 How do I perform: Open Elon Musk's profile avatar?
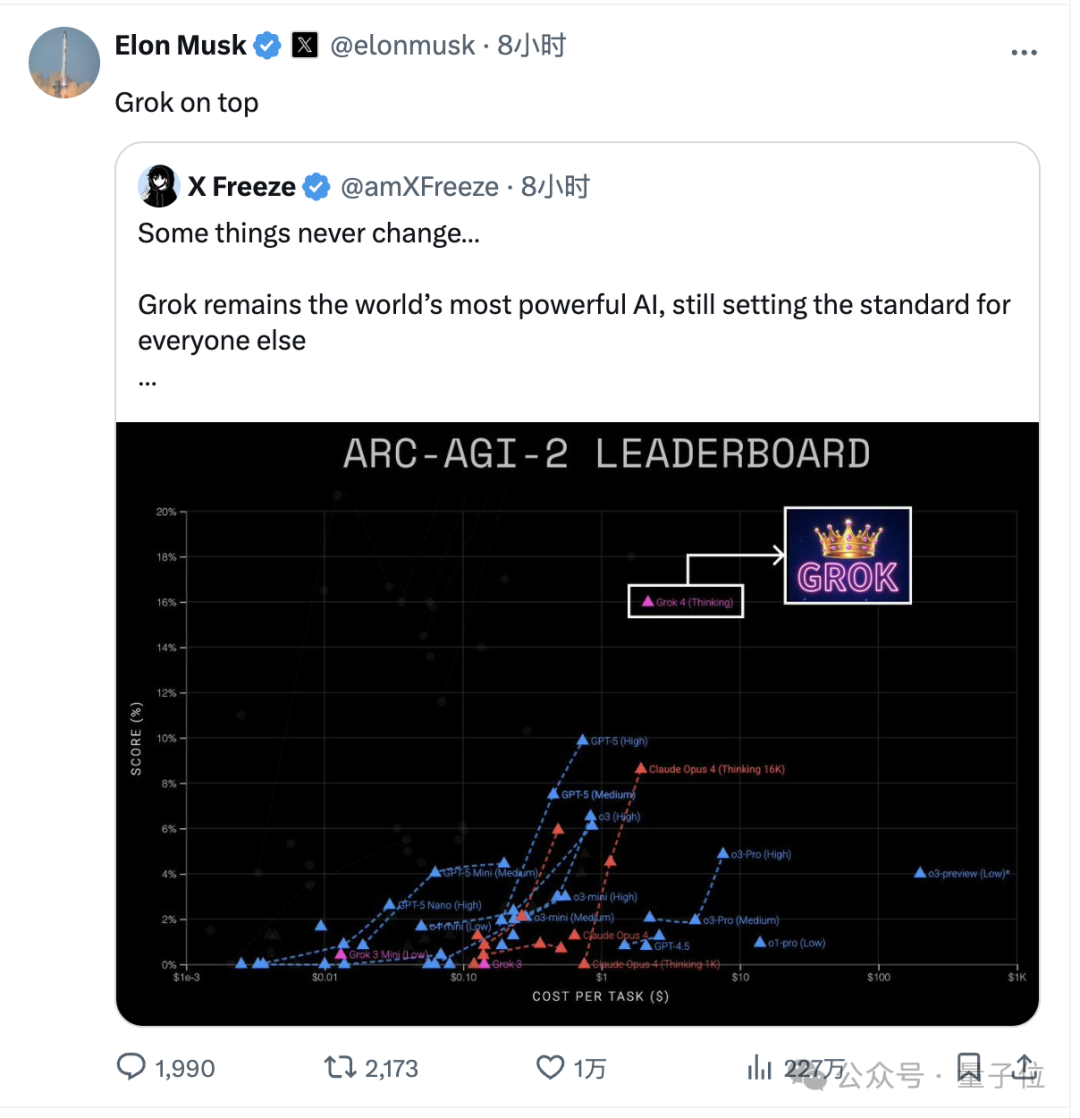[x=64, y=62]
